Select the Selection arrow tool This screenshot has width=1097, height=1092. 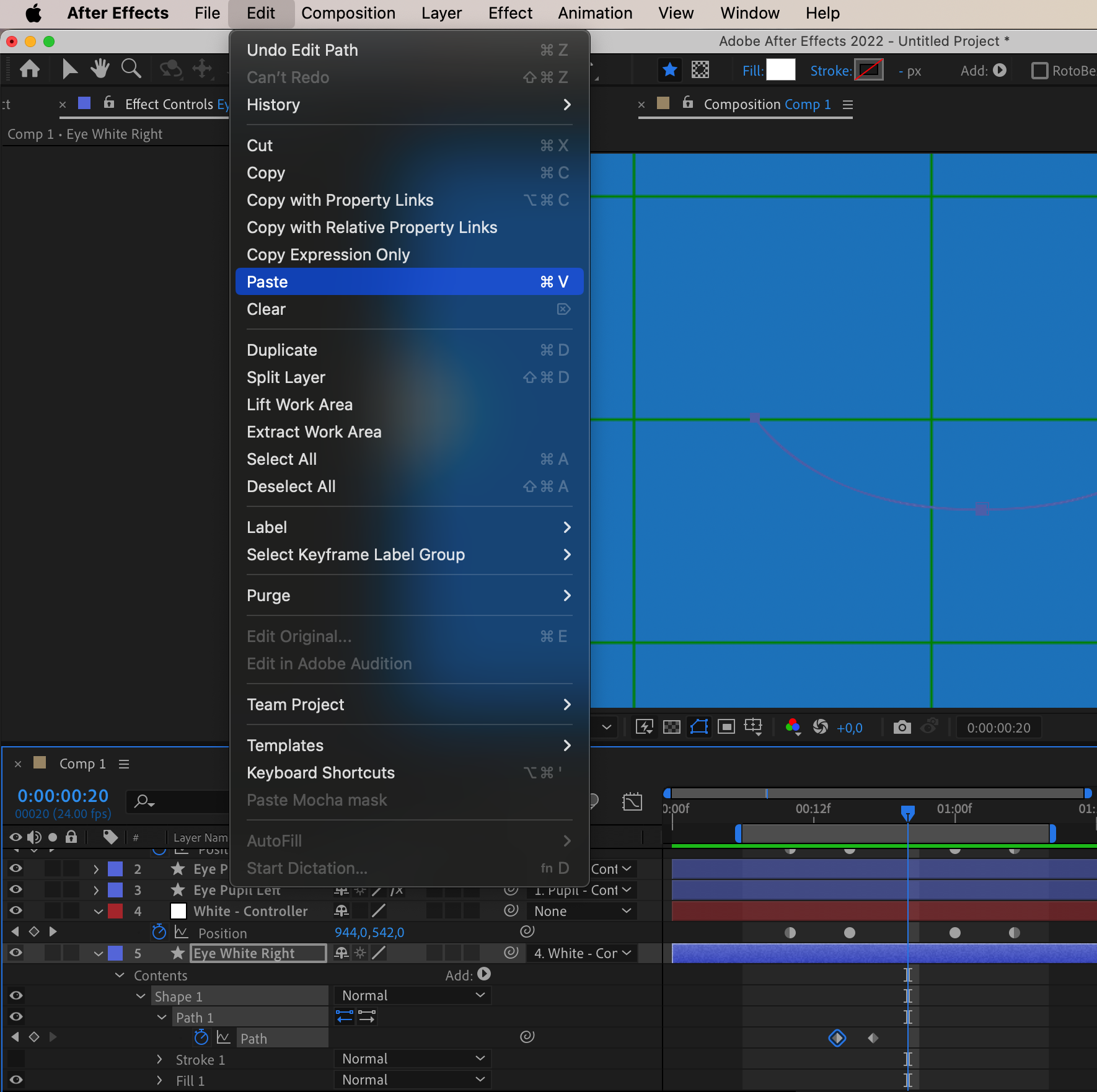(69, 69)
